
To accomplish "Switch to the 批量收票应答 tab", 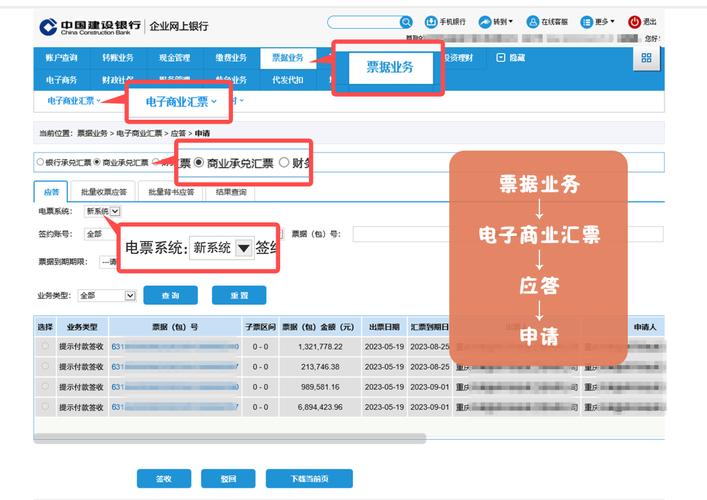I will coord(103,191).
